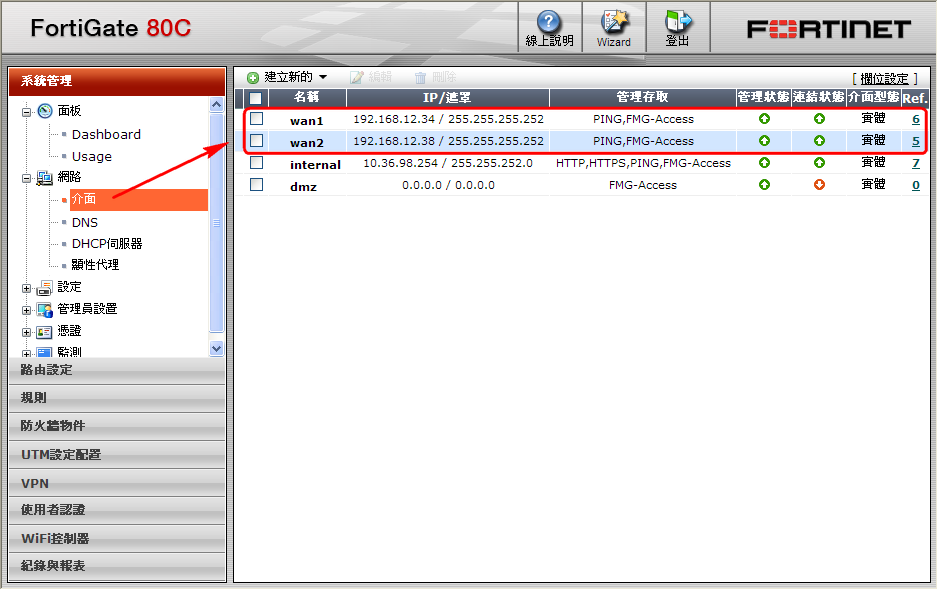The width and height of the screenshot is (938, 590).
Task: Click the 建立新的 create new button
Action: click(288, 77)
